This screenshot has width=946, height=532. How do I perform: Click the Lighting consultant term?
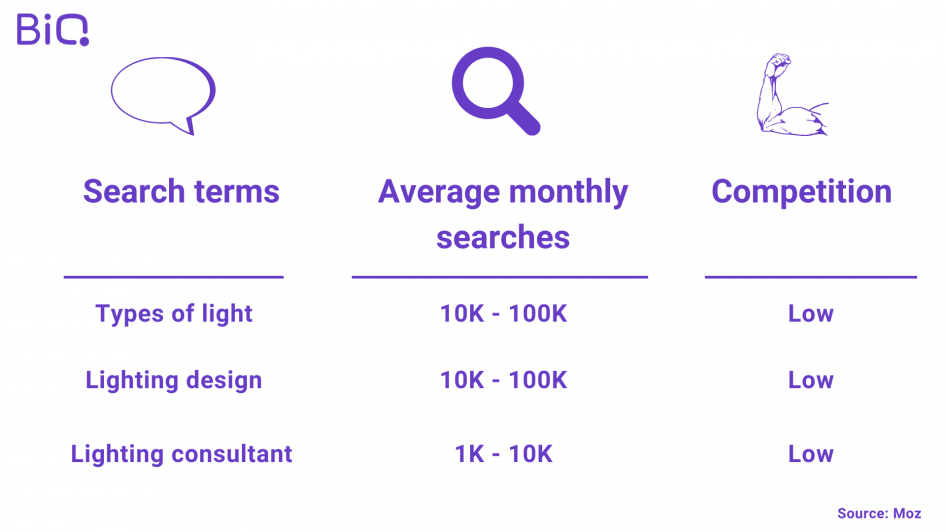pyautogui.click(x=181, y=454)
